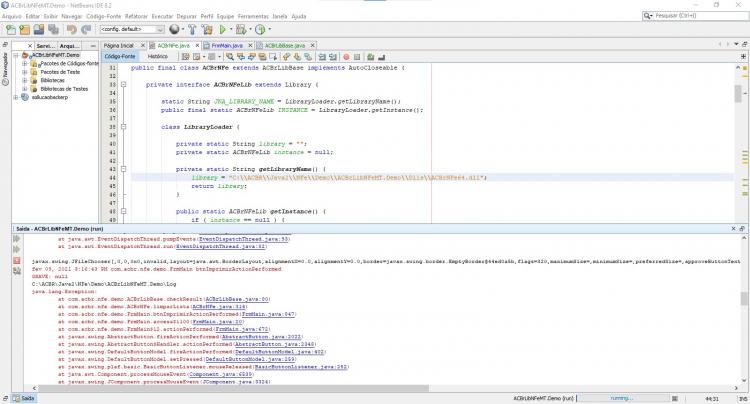
Task: Create a new file with the toolbar icon
Action: click(x=10, y=30)
